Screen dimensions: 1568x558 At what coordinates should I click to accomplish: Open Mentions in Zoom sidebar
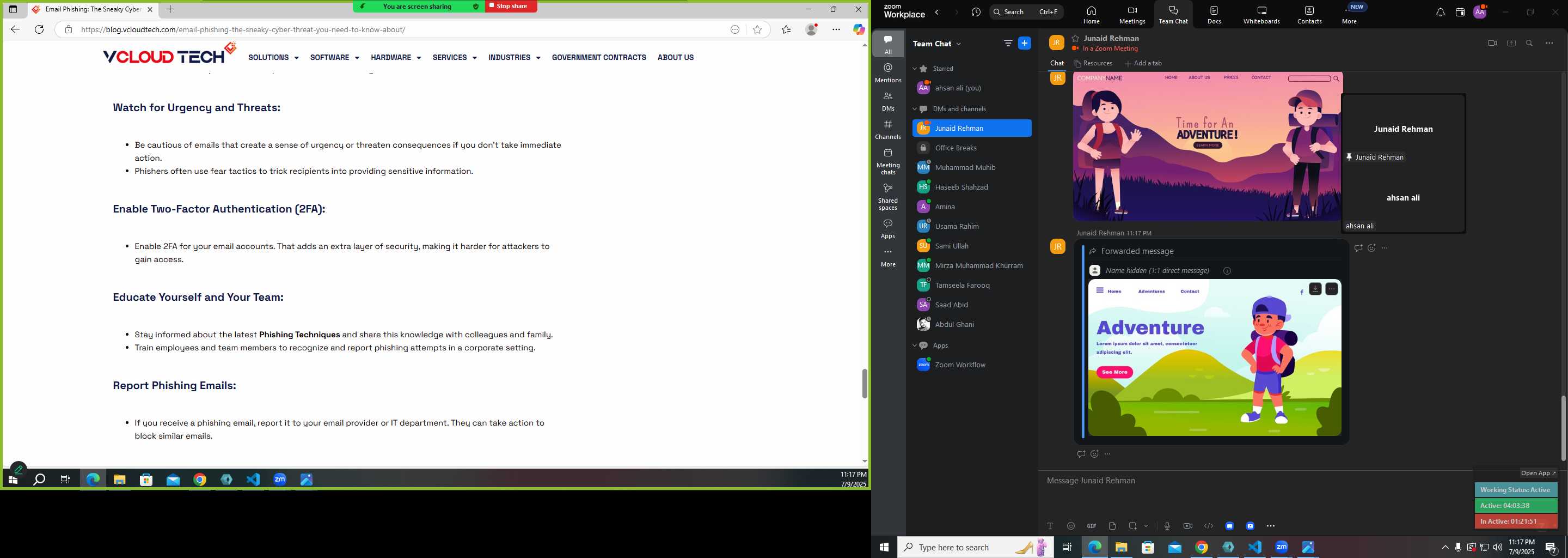tap(888, 72)
